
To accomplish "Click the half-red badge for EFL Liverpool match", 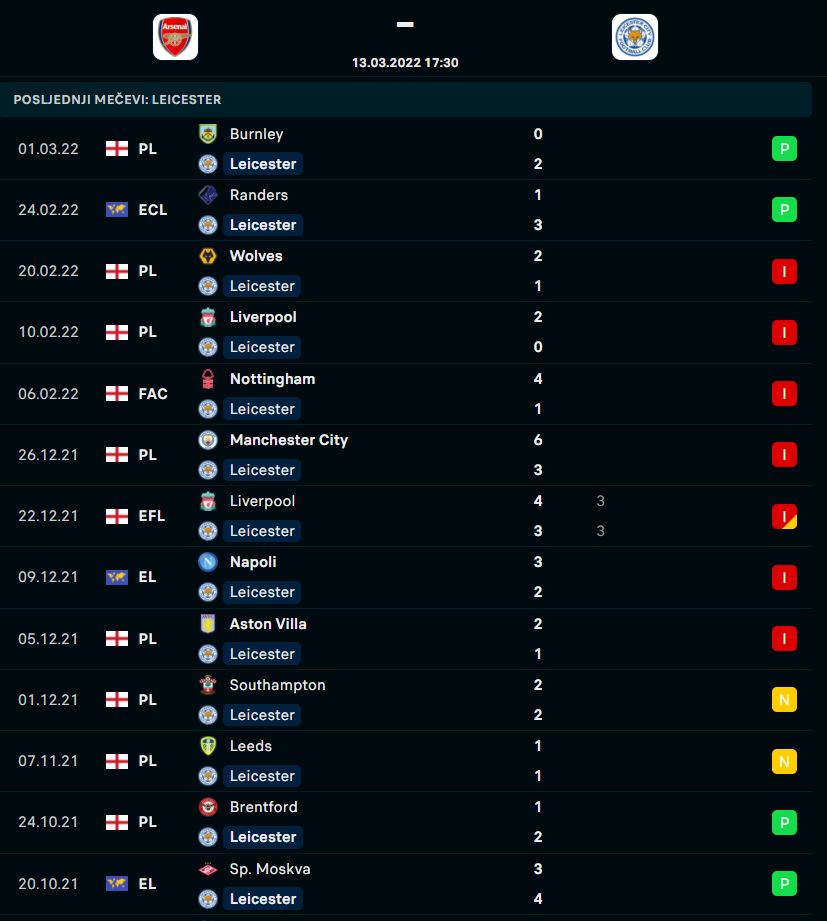I will coord(784,516).
